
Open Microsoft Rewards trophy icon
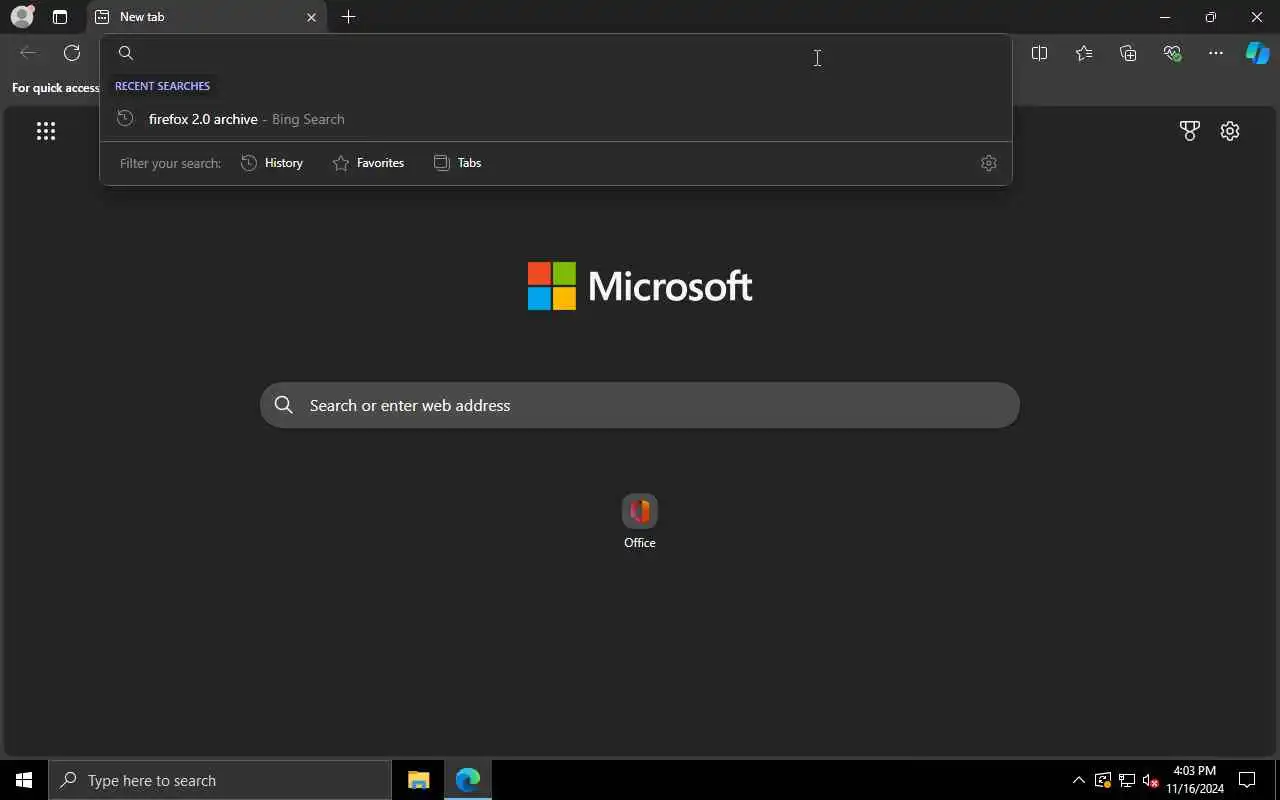pyautogui.click(x=1189, y=131)
